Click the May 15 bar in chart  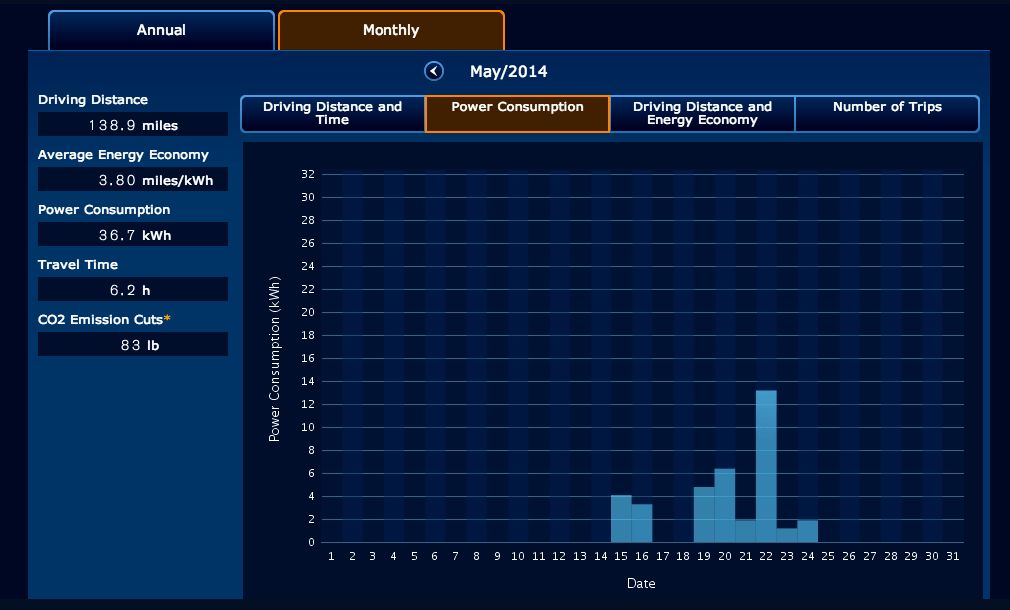621,519
